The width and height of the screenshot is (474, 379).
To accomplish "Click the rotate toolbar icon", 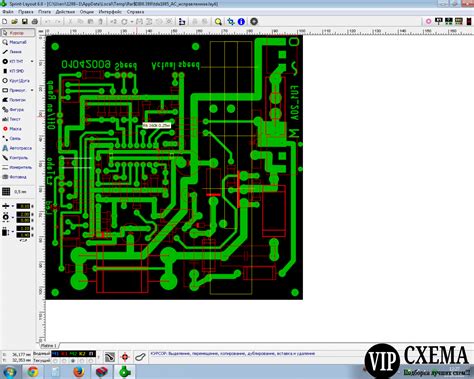I will click(x=124, y=22).
